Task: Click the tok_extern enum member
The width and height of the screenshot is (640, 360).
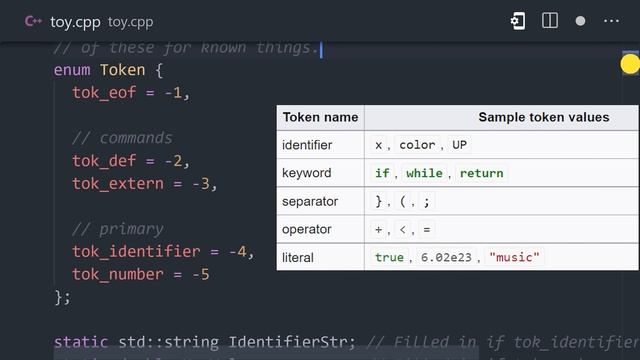Action: point(118,184)
